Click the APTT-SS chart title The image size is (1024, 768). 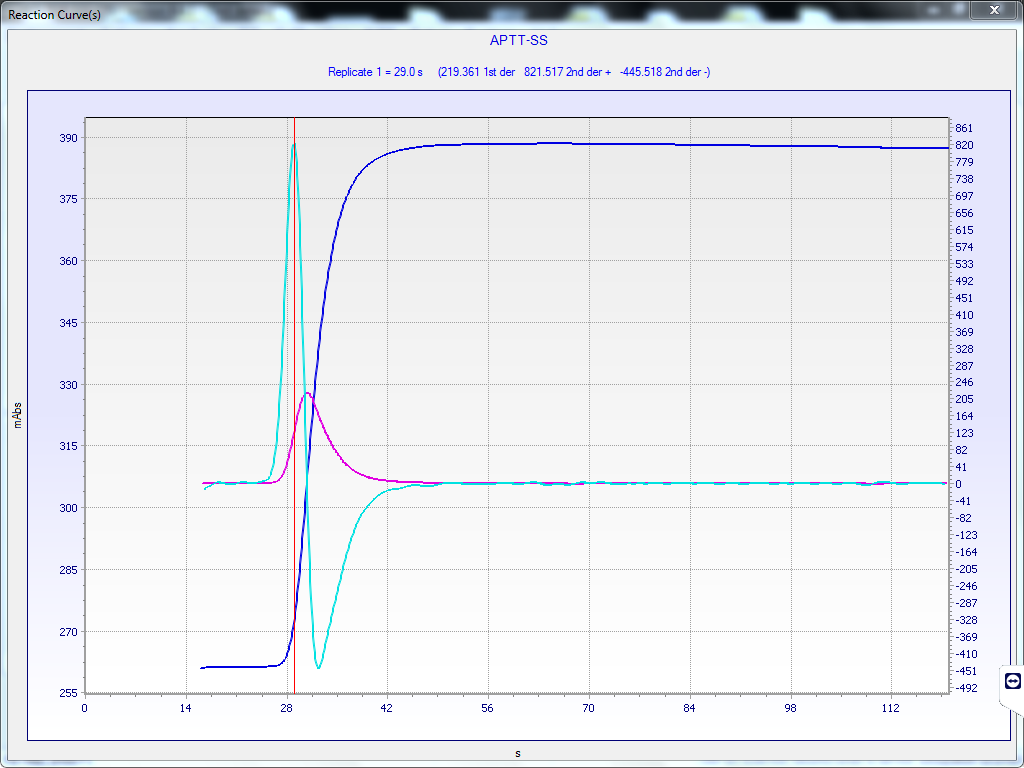point(518,41)
